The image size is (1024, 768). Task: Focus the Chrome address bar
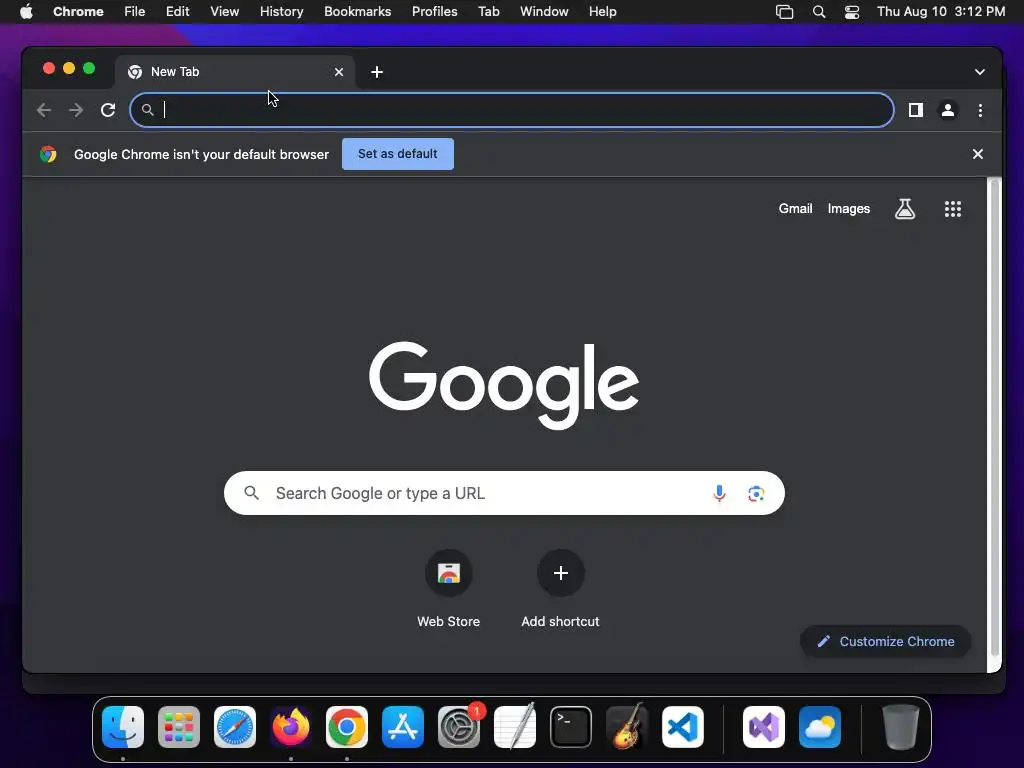[511, 110]
